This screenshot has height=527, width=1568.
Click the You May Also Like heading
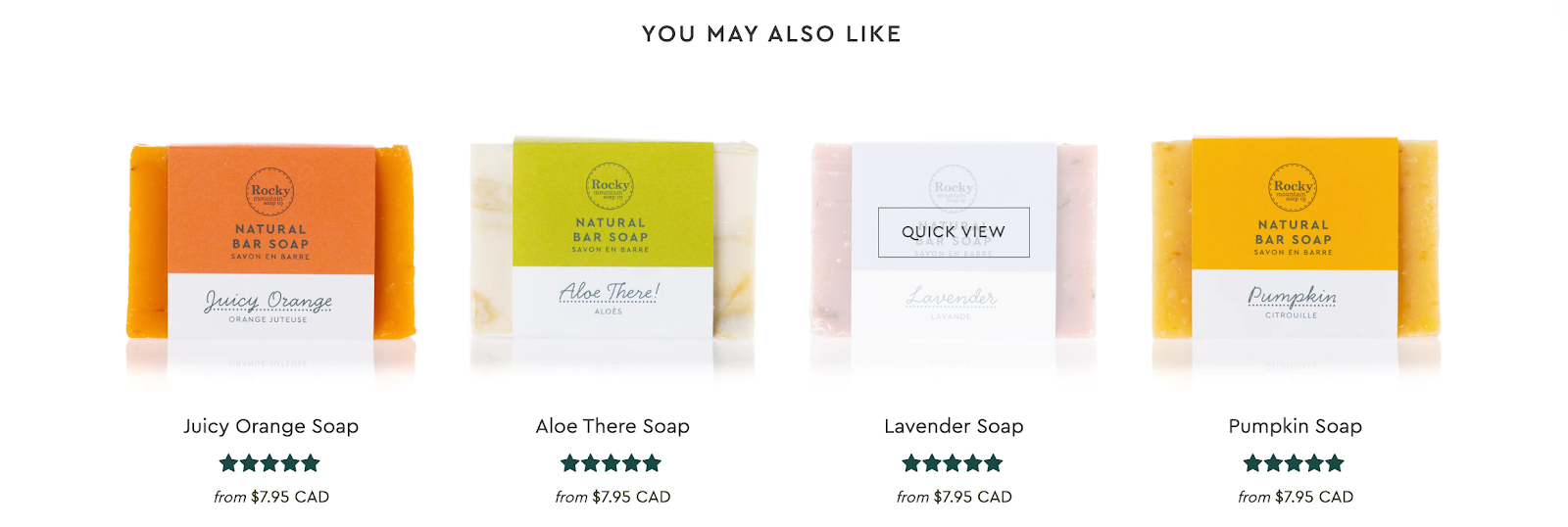[x=771, y=34]
